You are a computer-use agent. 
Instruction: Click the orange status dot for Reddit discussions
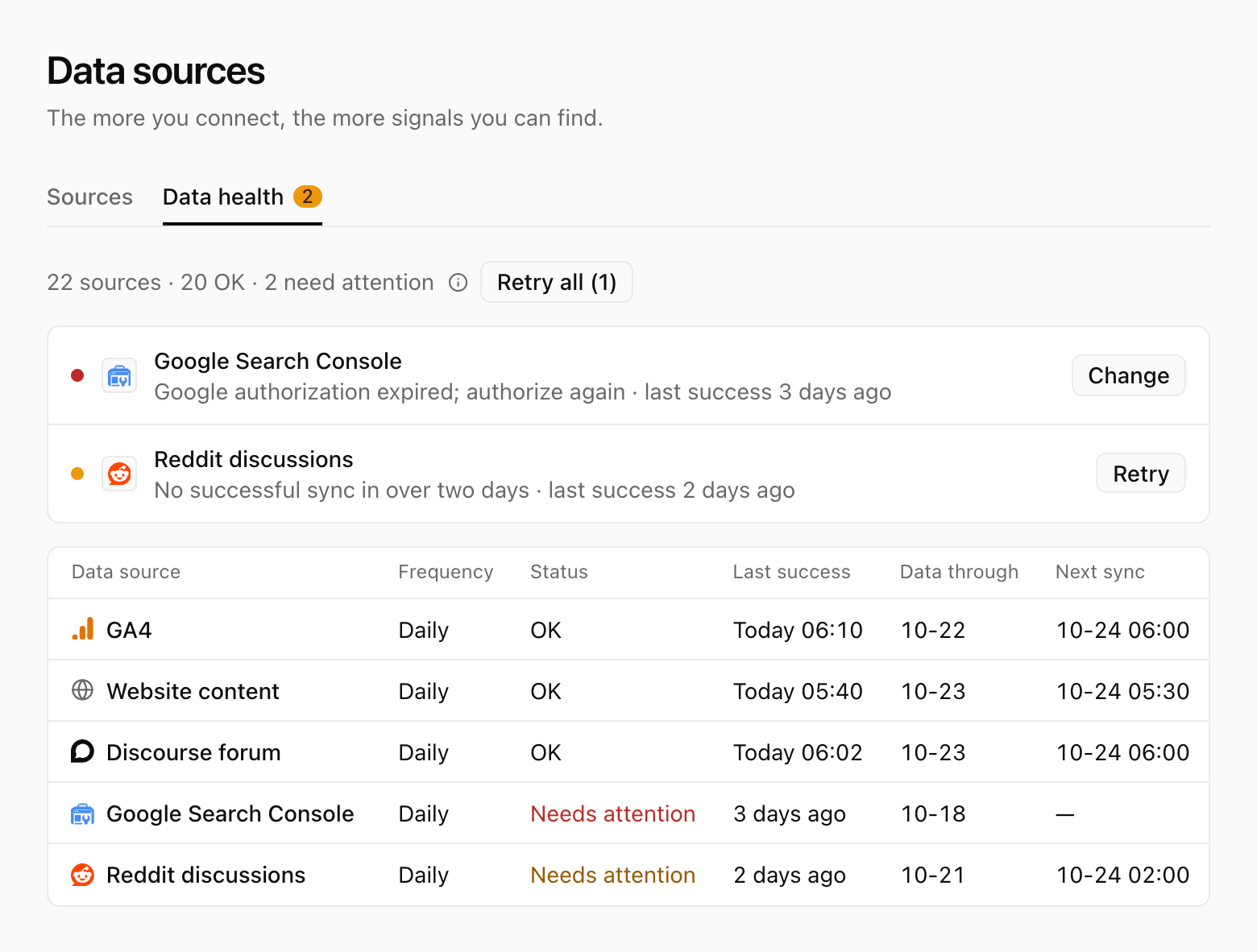click(77, 474)
